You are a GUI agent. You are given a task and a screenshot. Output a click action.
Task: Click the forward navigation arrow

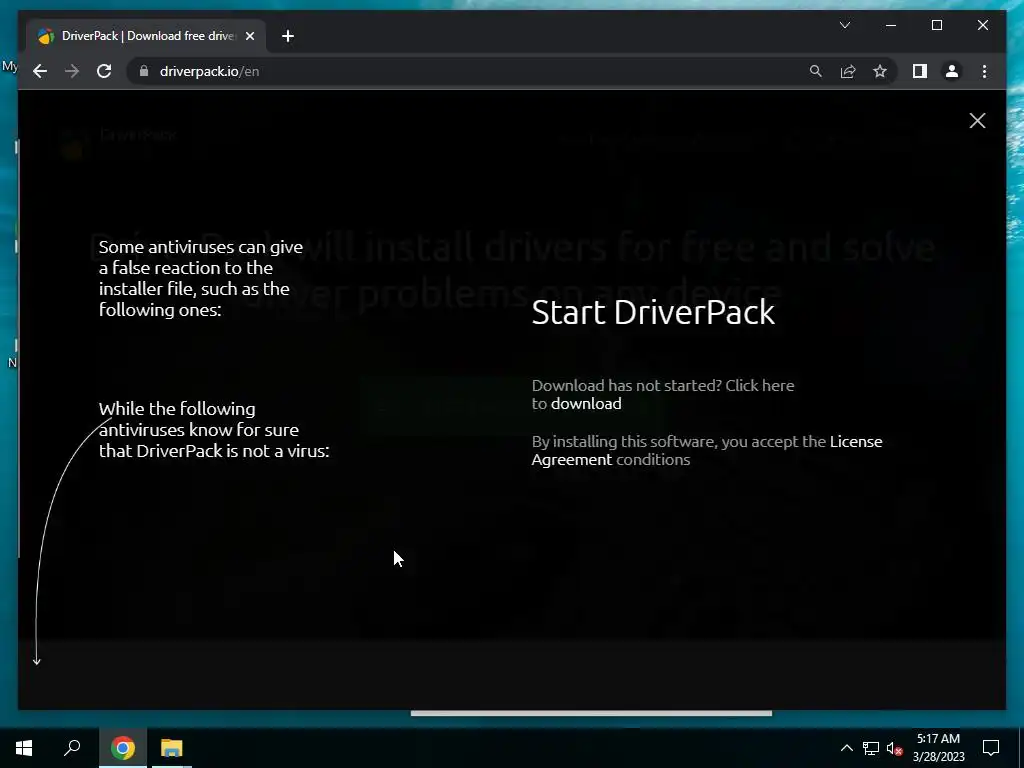(72, 71)
